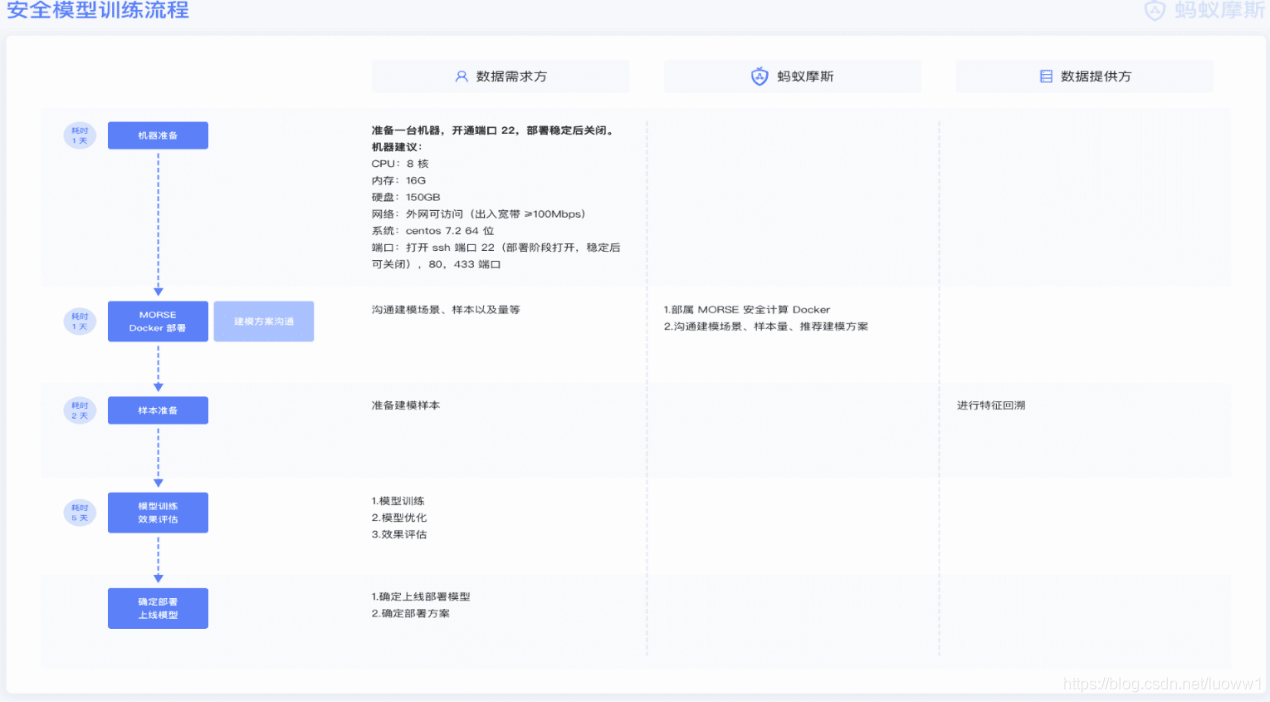Screen dimensions: 1270x702
Task: Click the 耗时2天 badge beside 样本准备
Action: (x=80, y=410)
